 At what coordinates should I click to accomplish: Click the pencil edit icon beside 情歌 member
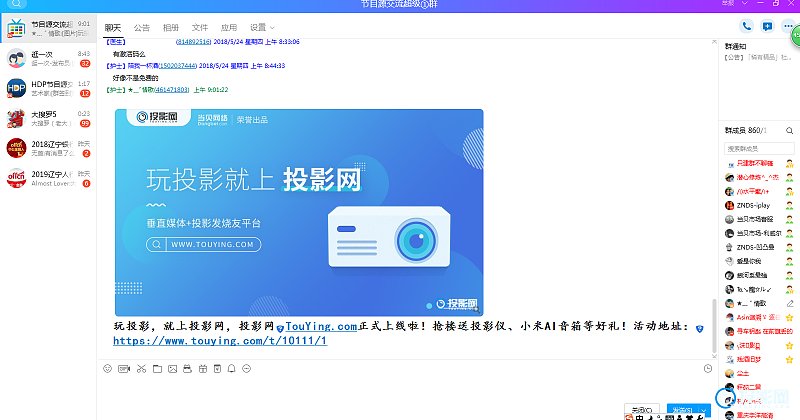[x=790, y=303]
